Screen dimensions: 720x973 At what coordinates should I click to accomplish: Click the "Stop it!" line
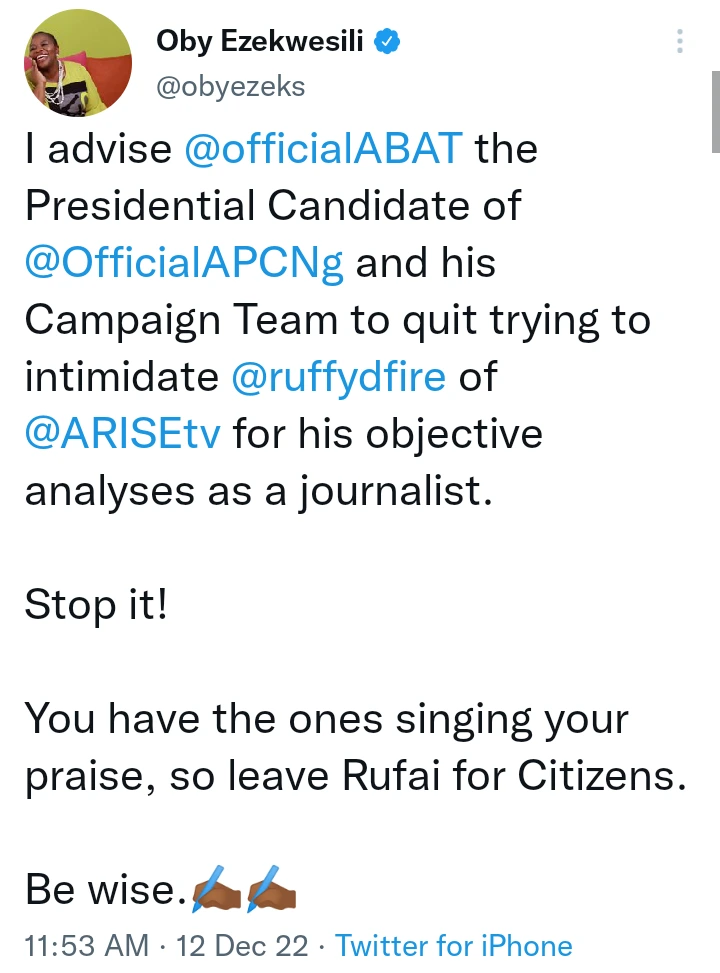coord(95,605)
